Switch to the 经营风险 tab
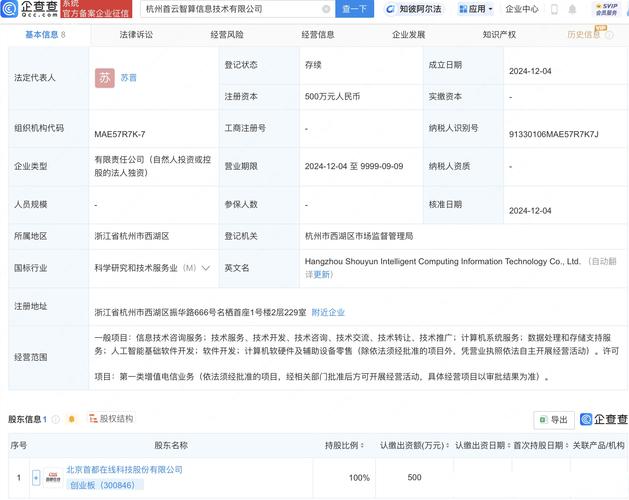 [x=227, y=35]
